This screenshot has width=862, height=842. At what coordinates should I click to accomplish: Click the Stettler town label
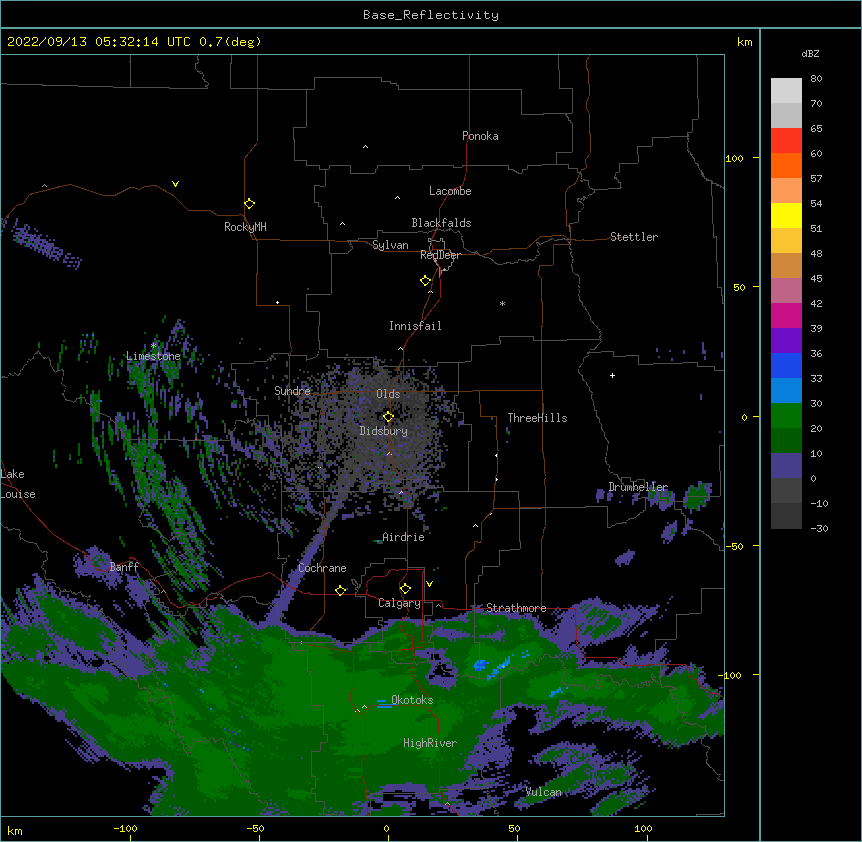[x=634, y=237]
